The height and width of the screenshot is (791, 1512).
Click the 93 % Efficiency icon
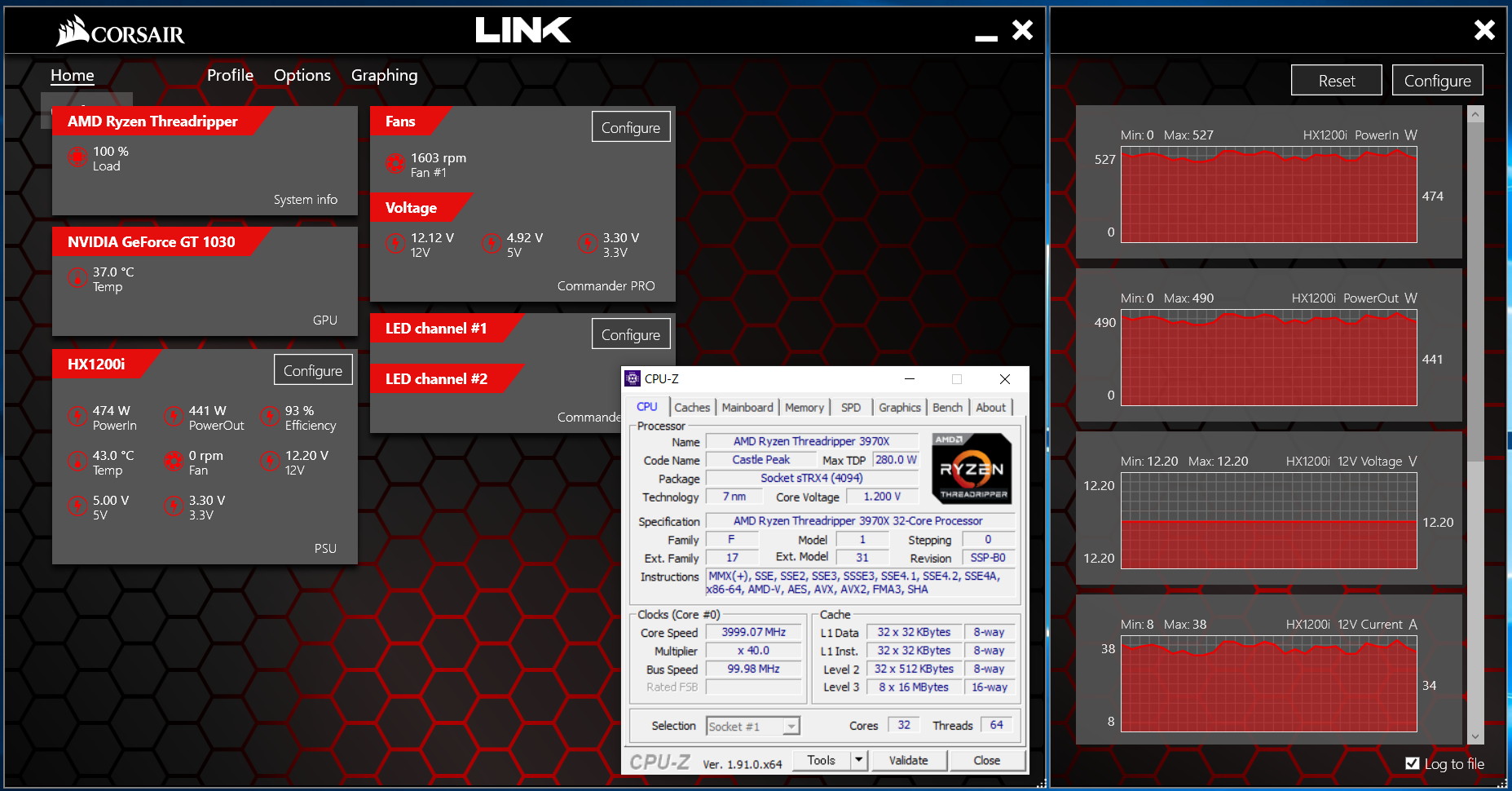click(270, 416)
